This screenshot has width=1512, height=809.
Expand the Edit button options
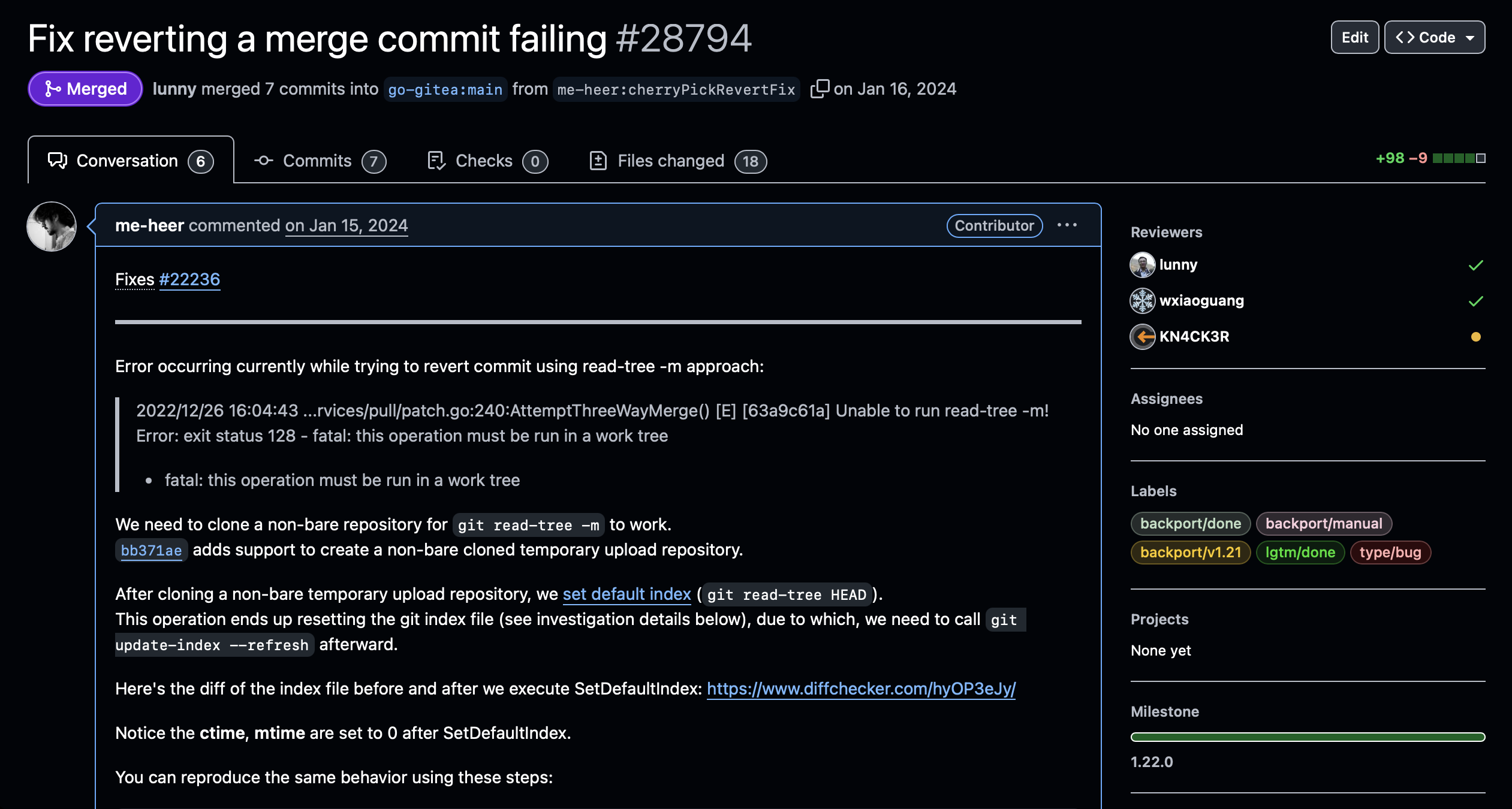(1354, 37)
